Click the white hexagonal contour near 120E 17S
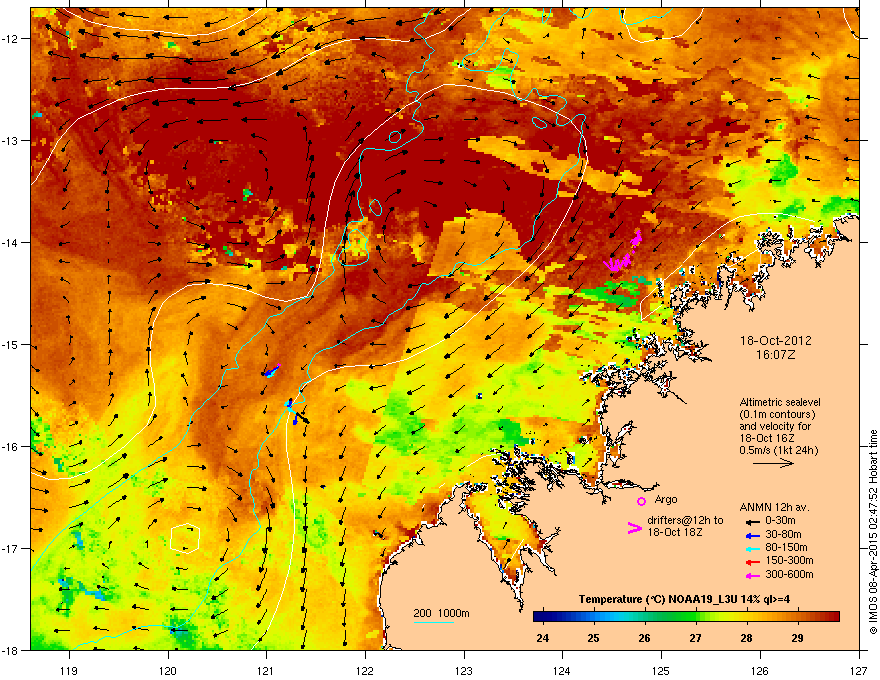The height and width of the screenshot is (680, 880). coord(185,538)
